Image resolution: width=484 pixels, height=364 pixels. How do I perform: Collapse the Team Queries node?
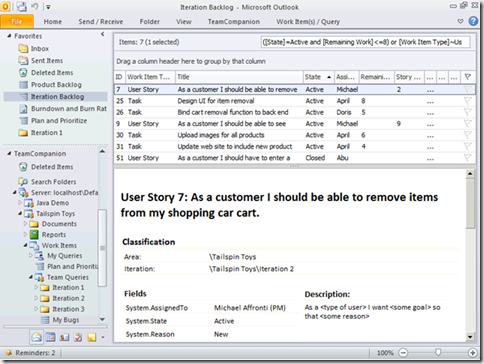(x=31, y=277)
